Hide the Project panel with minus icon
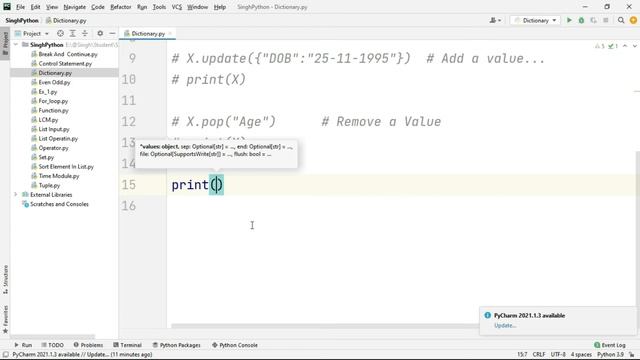The image size is (640, 360). pos(112,33)
